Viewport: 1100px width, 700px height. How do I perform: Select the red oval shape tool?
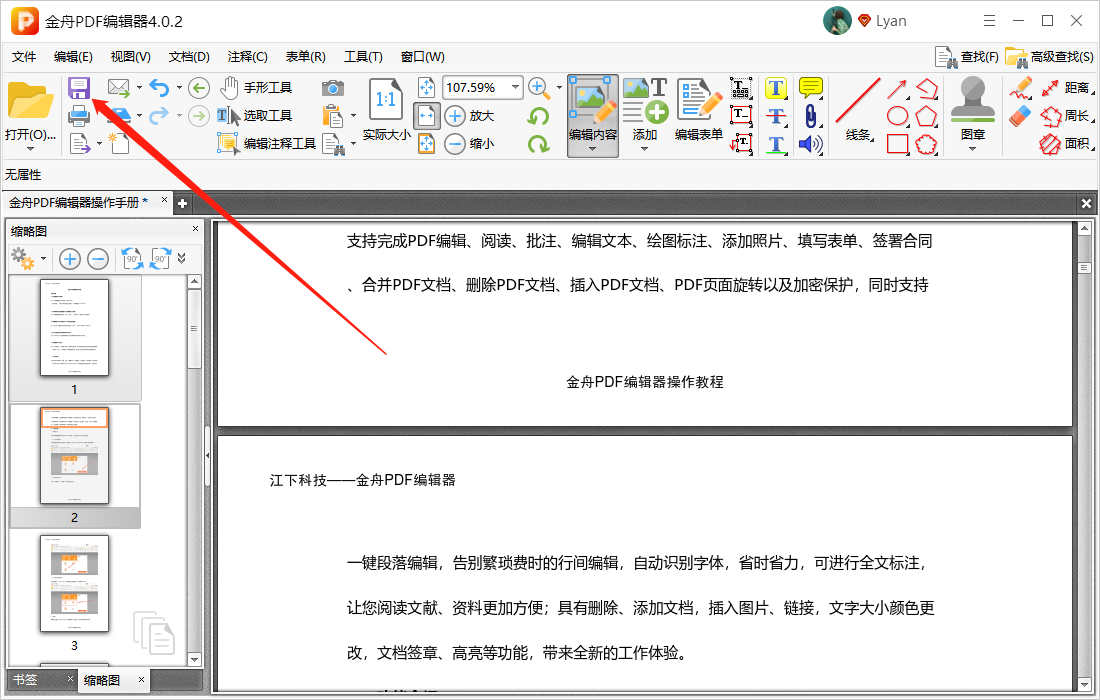click(x=897, y=116)
